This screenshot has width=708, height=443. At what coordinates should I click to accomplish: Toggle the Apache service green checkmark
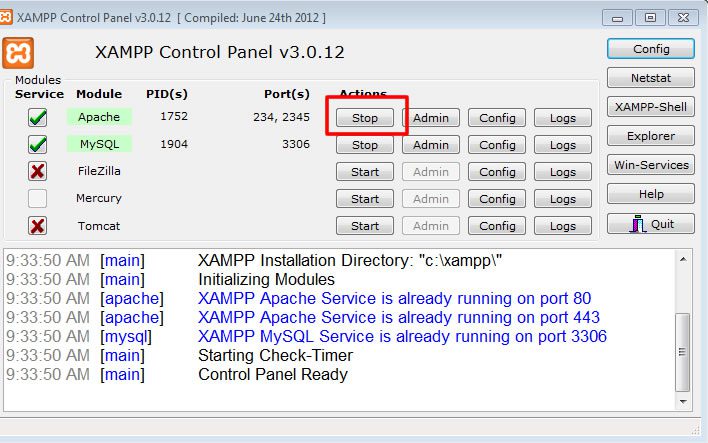pos(38,118)
